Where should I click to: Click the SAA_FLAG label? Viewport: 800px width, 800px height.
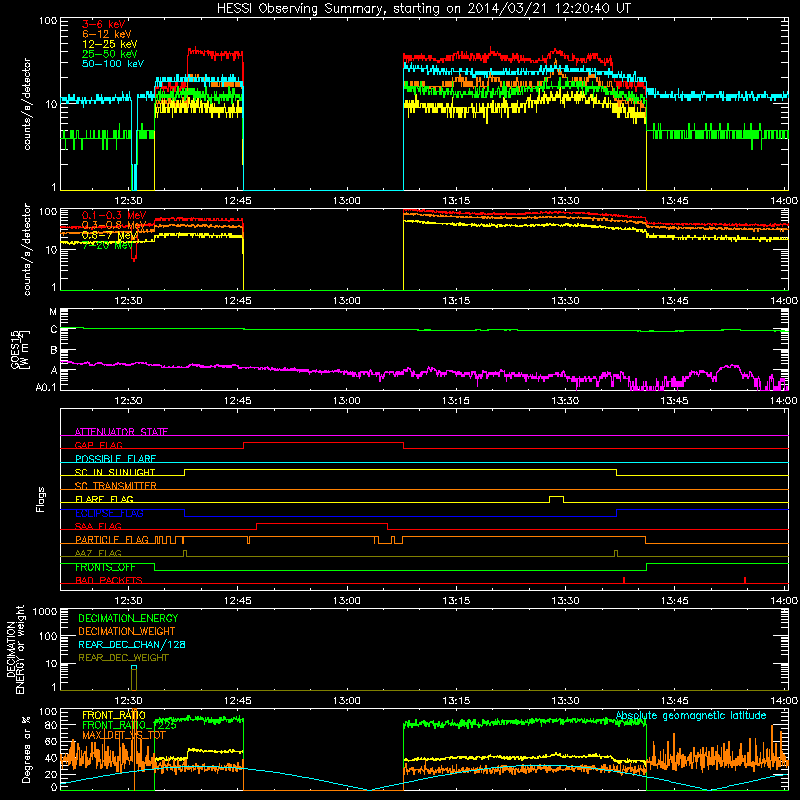tap(98, 526)
